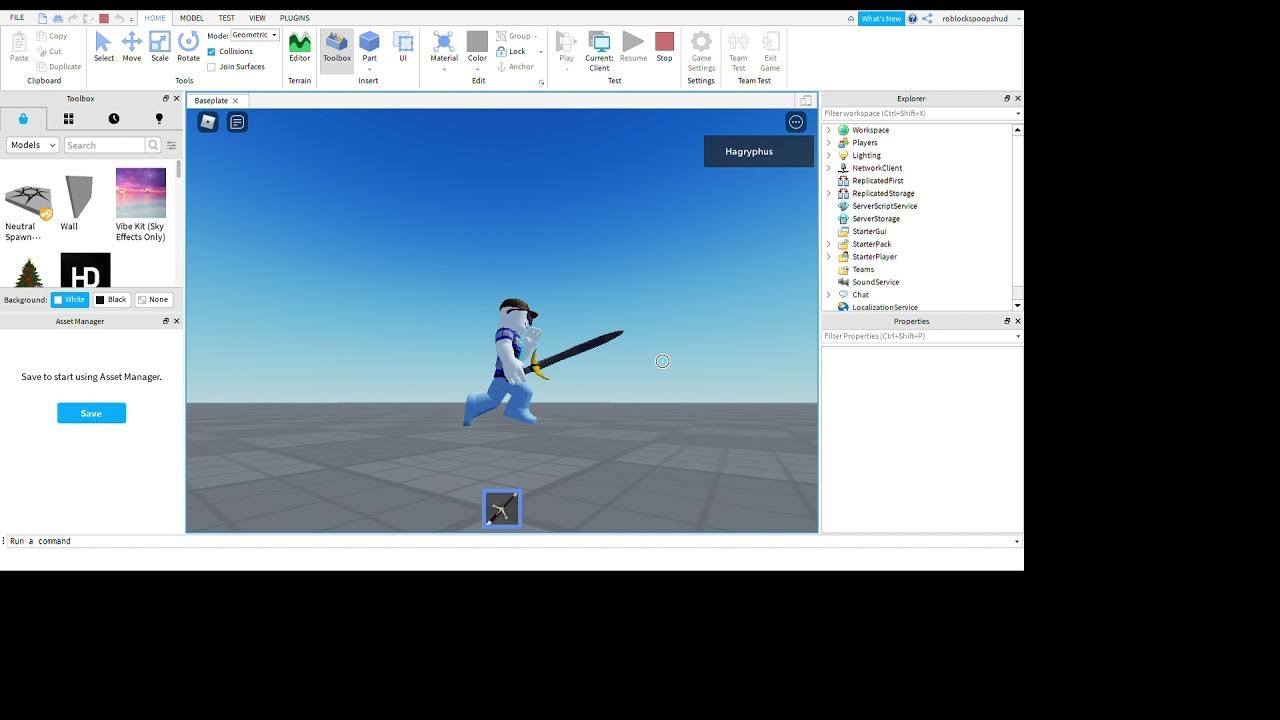The image size is (1280, 720).
Task: Click the blue Save button
Action: pos(91,413)
